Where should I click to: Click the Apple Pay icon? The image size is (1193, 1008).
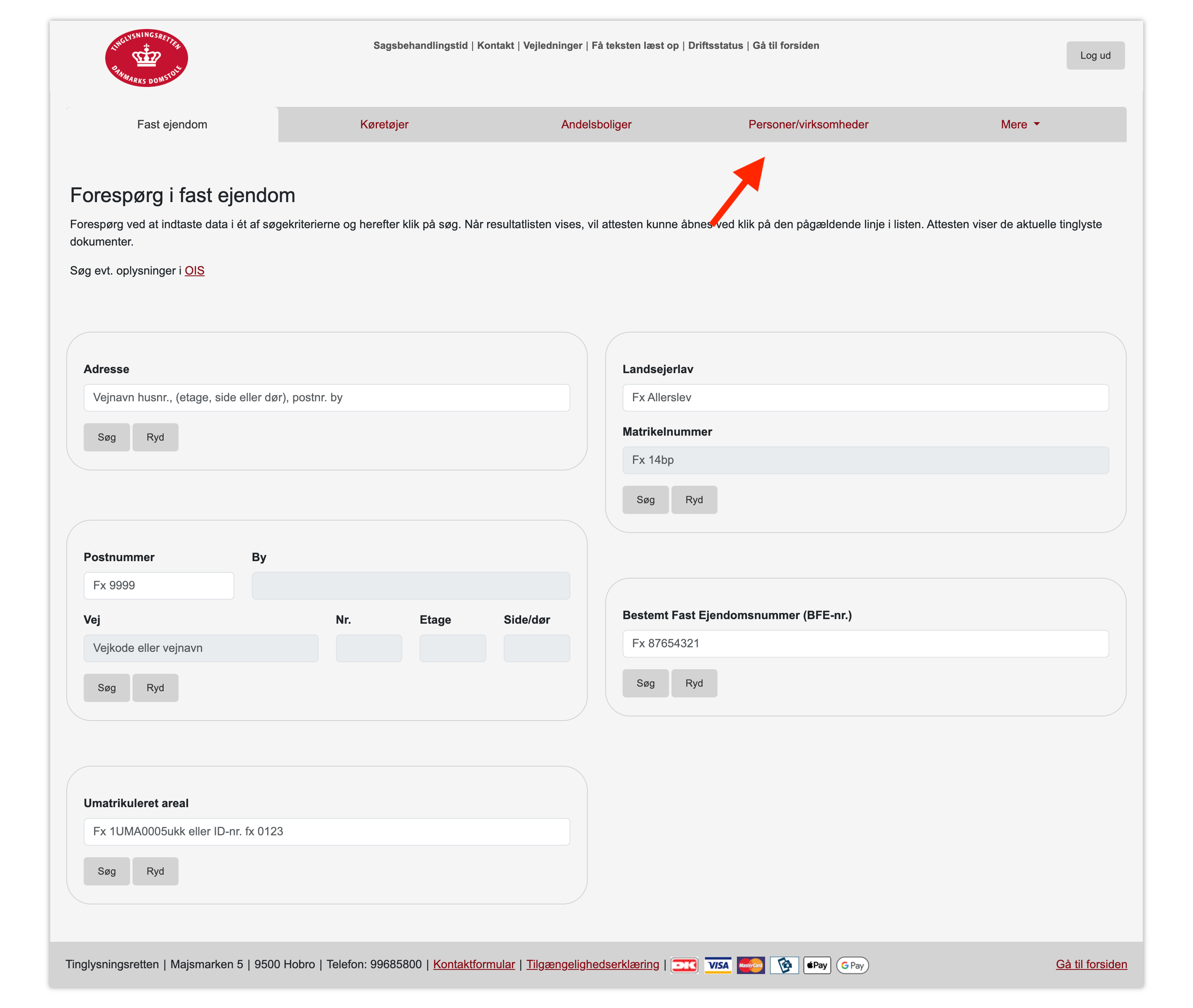(x=817, y=965)
